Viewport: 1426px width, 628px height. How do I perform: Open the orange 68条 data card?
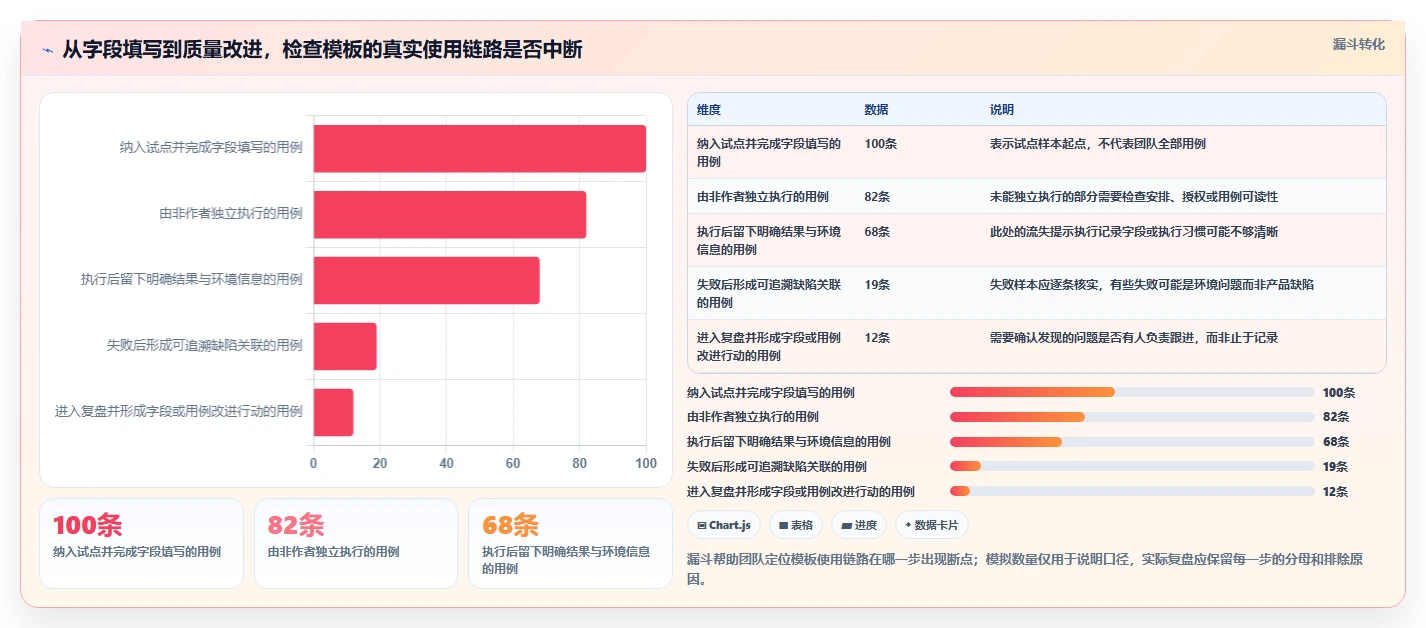point(570,543)
